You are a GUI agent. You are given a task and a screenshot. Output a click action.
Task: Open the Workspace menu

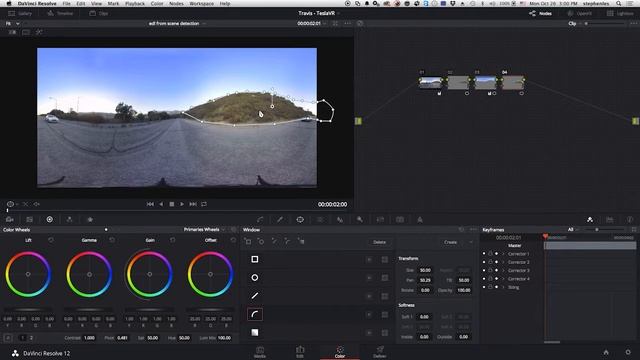202,4
